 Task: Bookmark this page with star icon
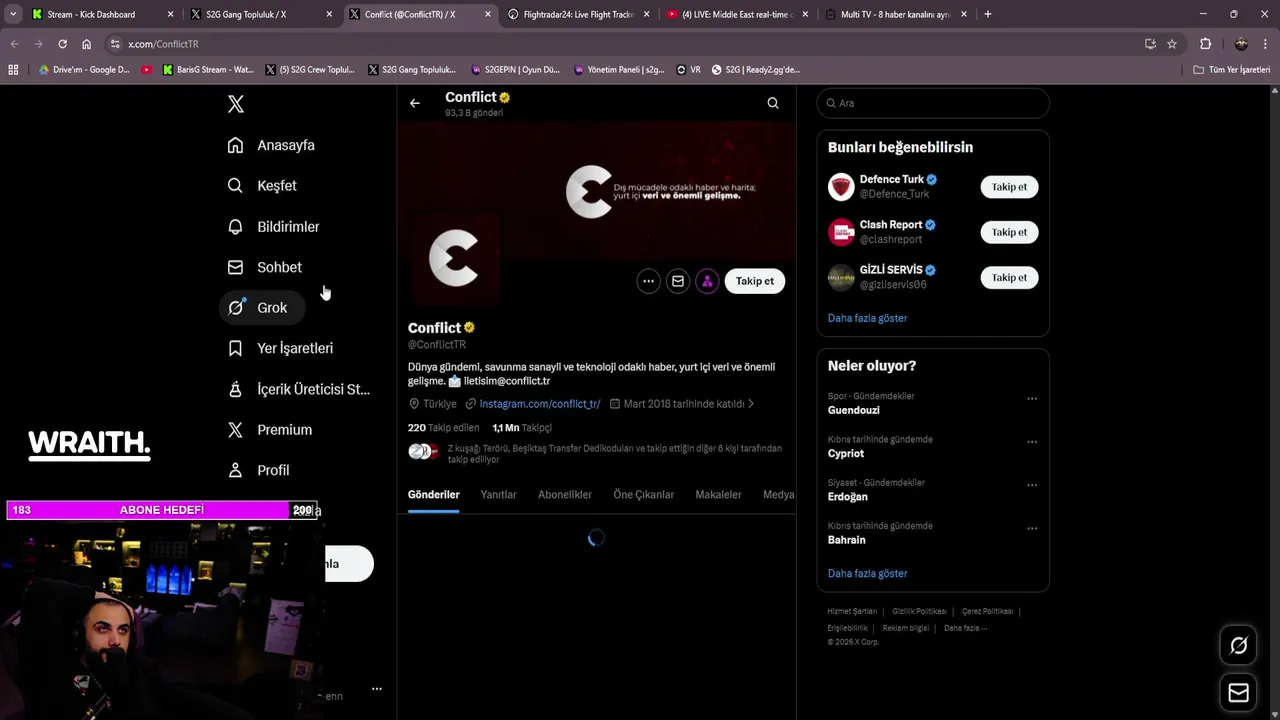pos(1172,44)
